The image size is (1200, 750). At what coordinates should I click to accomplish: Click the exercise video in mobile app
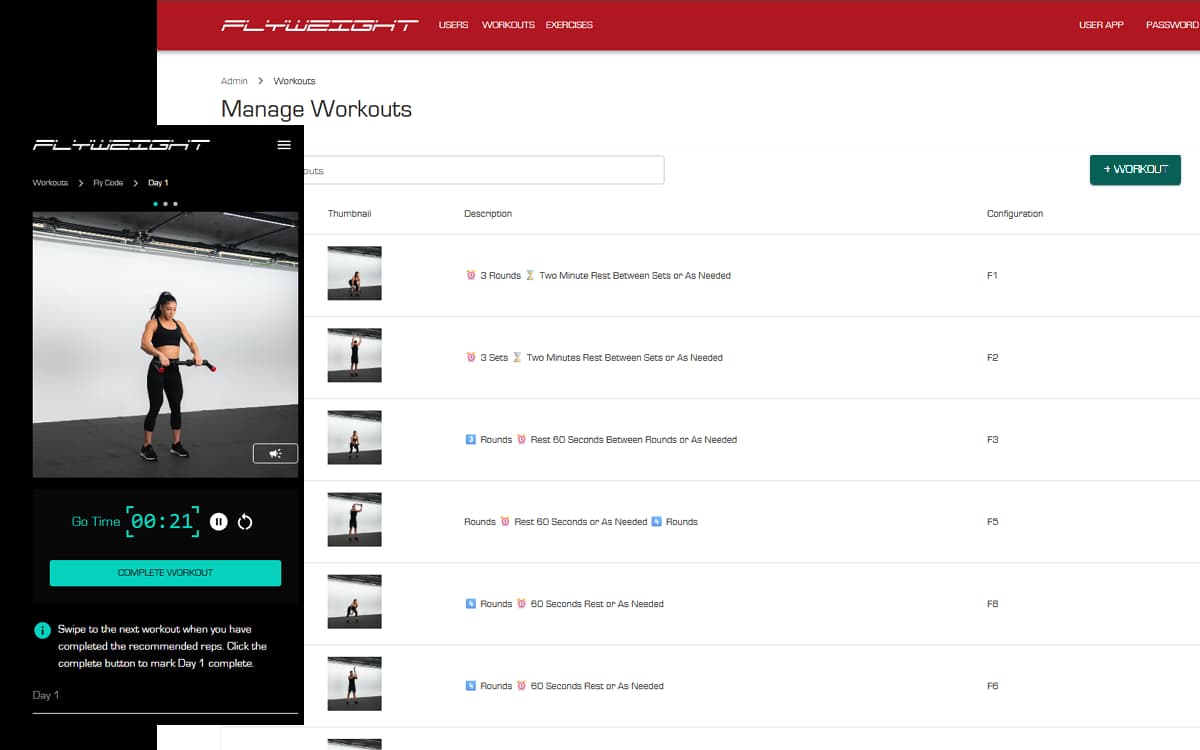pos(165,345)
